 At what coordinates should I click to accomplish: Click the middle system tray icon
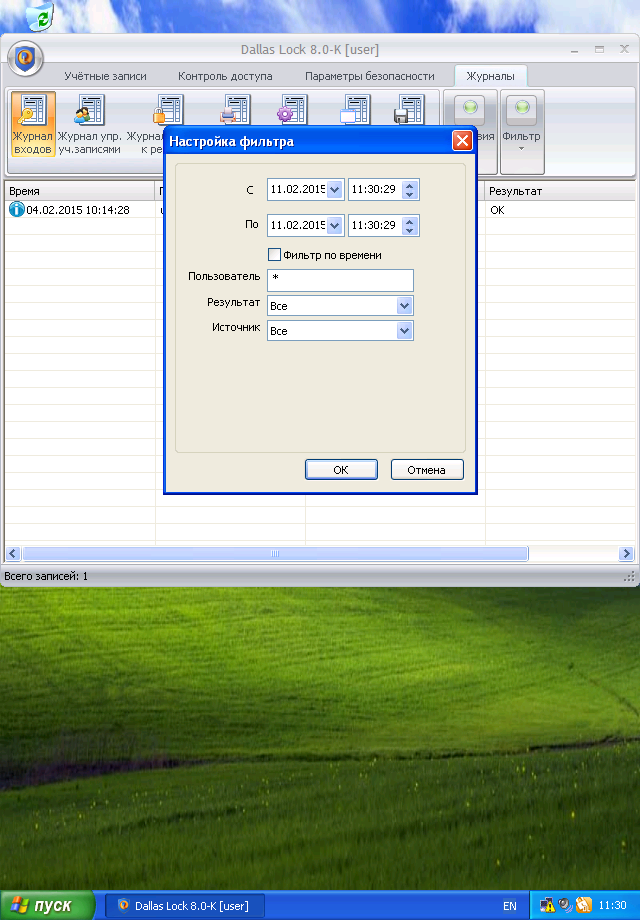pyautogui.click(x=565, y=905)
